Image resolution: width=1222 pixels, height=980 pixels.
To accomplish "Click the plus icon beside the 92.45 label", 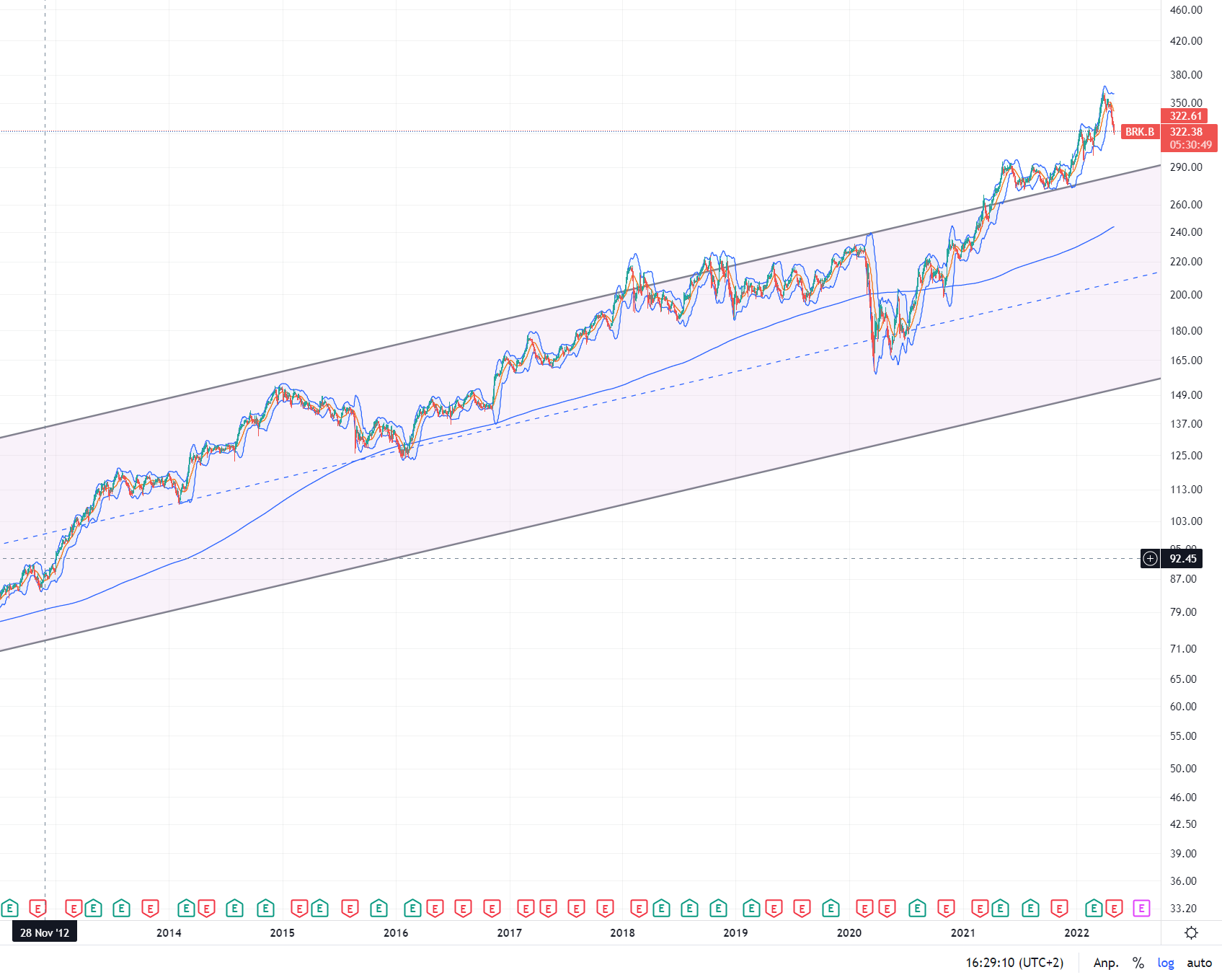I will 1149,559.
